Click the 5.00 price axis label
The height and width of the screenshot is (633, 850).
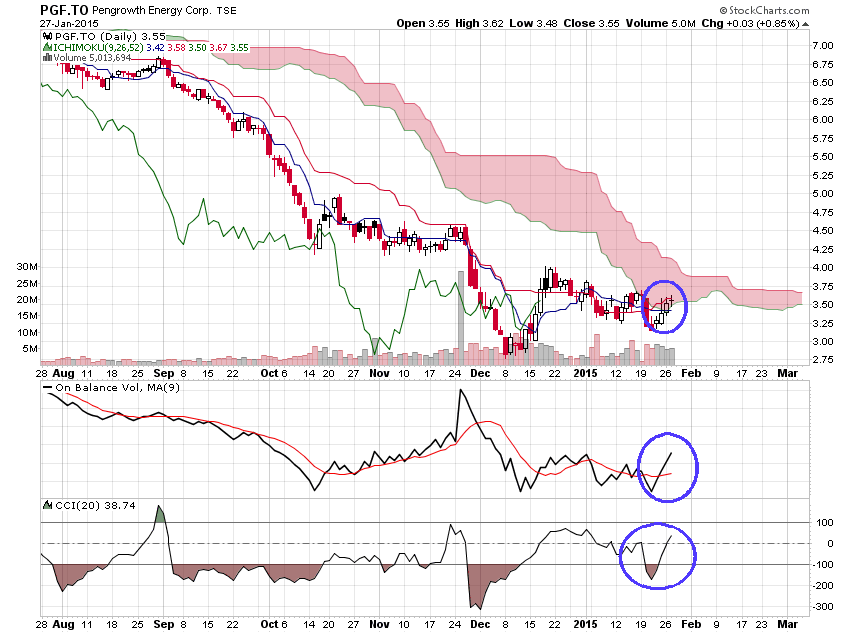pos(822,193)
